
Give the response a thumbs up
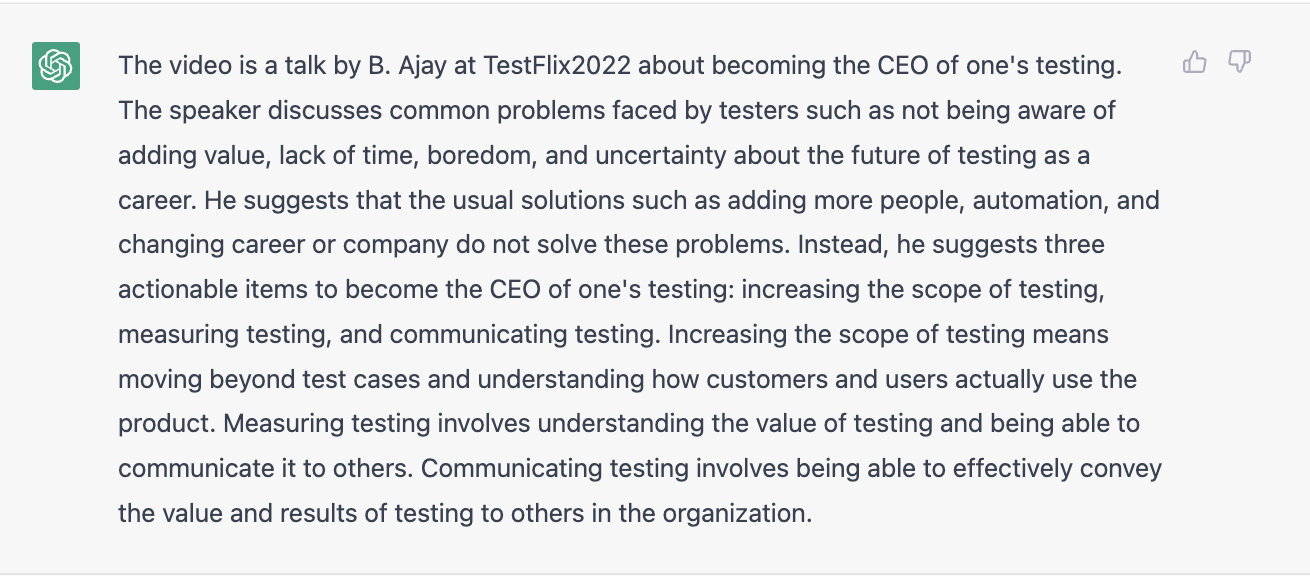[x=1194, y=63]
